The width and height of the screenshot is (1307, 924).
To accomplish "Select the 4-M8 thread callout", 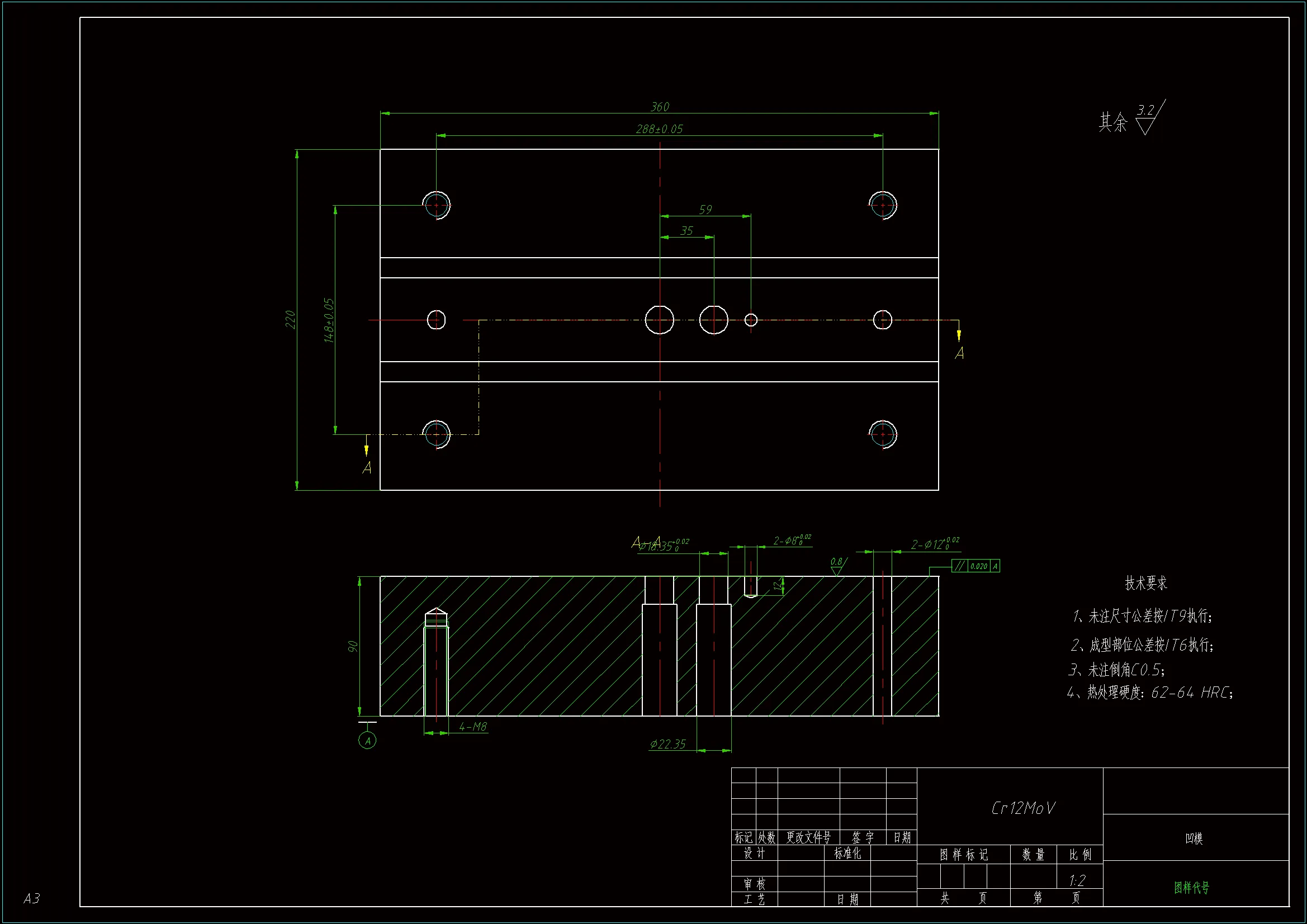I will click(x=473, y=727).
